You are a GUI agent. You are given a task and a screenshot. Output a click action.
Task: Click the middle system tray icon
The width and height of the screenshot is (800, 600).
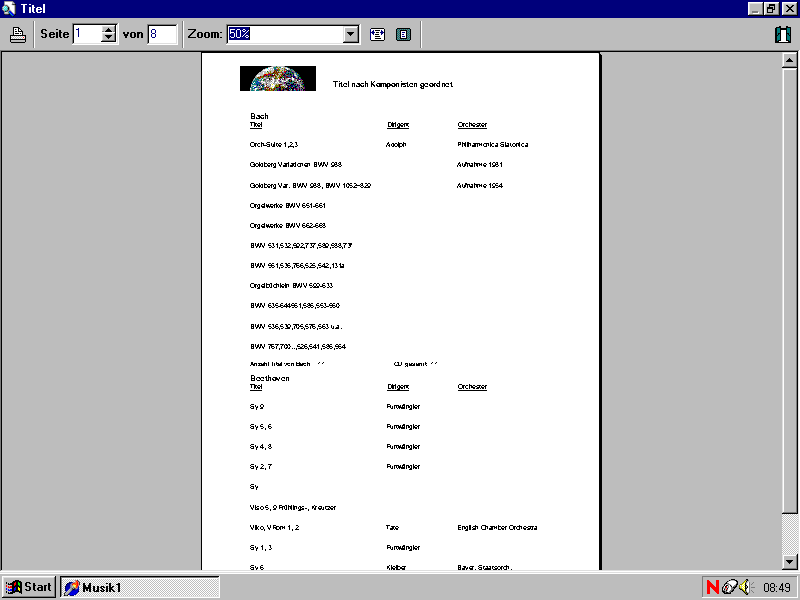(x=729, y=587)
